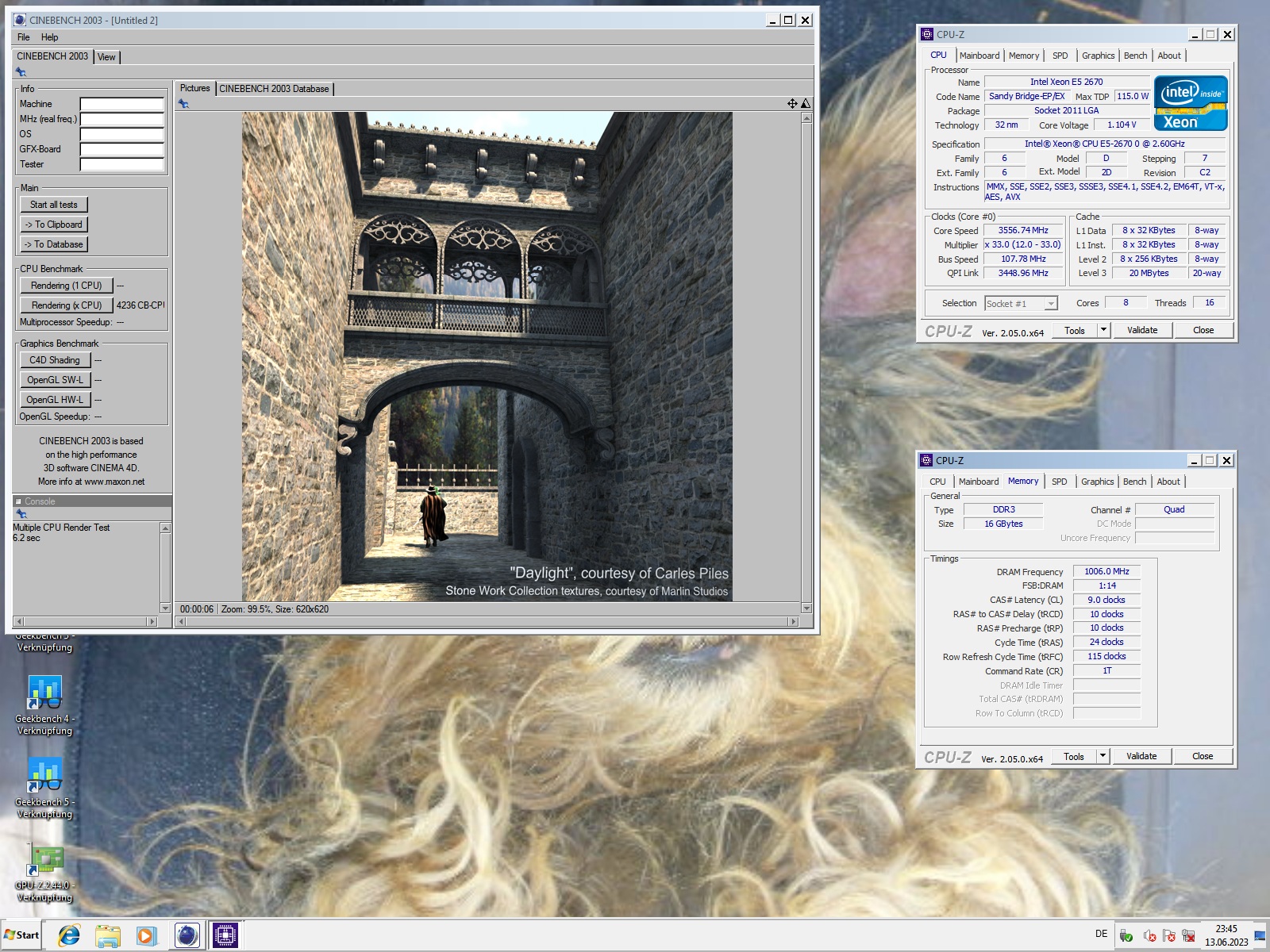The width and height of the screenshot is (1270, 952).
Task: Click Close button in lower CPU-Z window
Action: coord(1203,756)
